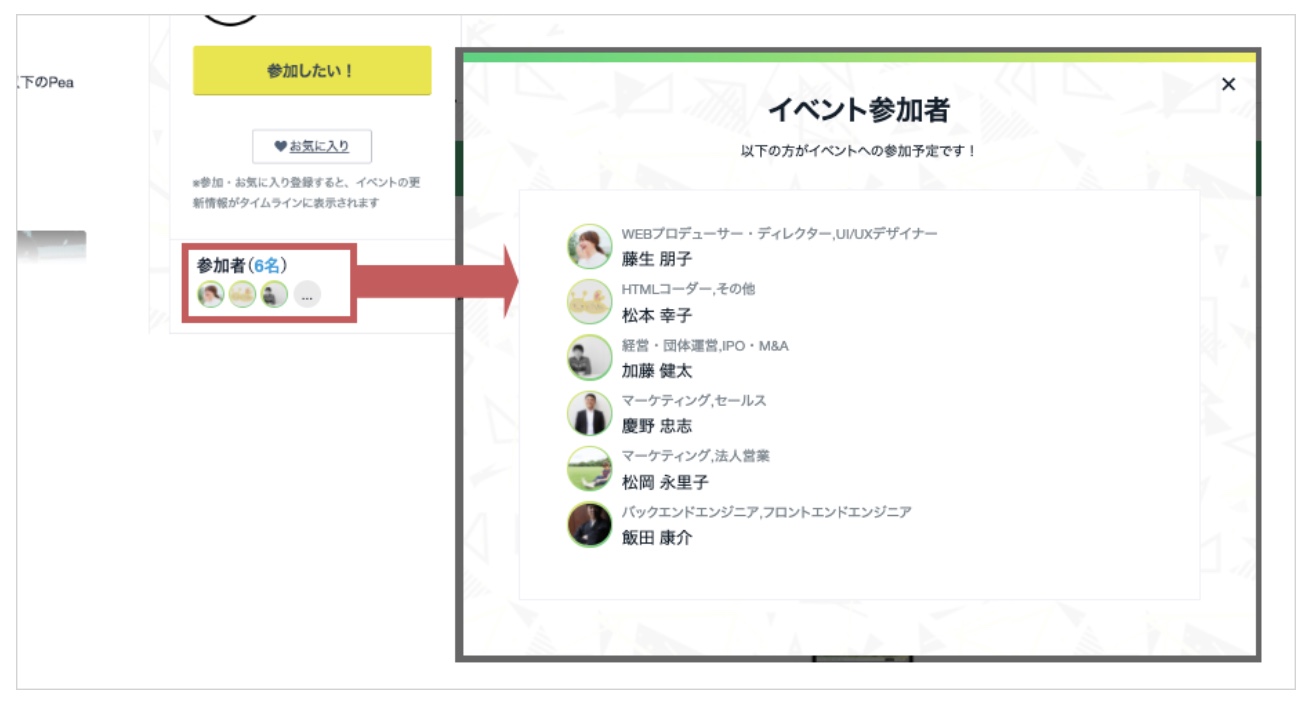The width and height of the screenshot is (1312, 710).
Task: Select the name 松本 幸子
Action: tap(657, 315)
